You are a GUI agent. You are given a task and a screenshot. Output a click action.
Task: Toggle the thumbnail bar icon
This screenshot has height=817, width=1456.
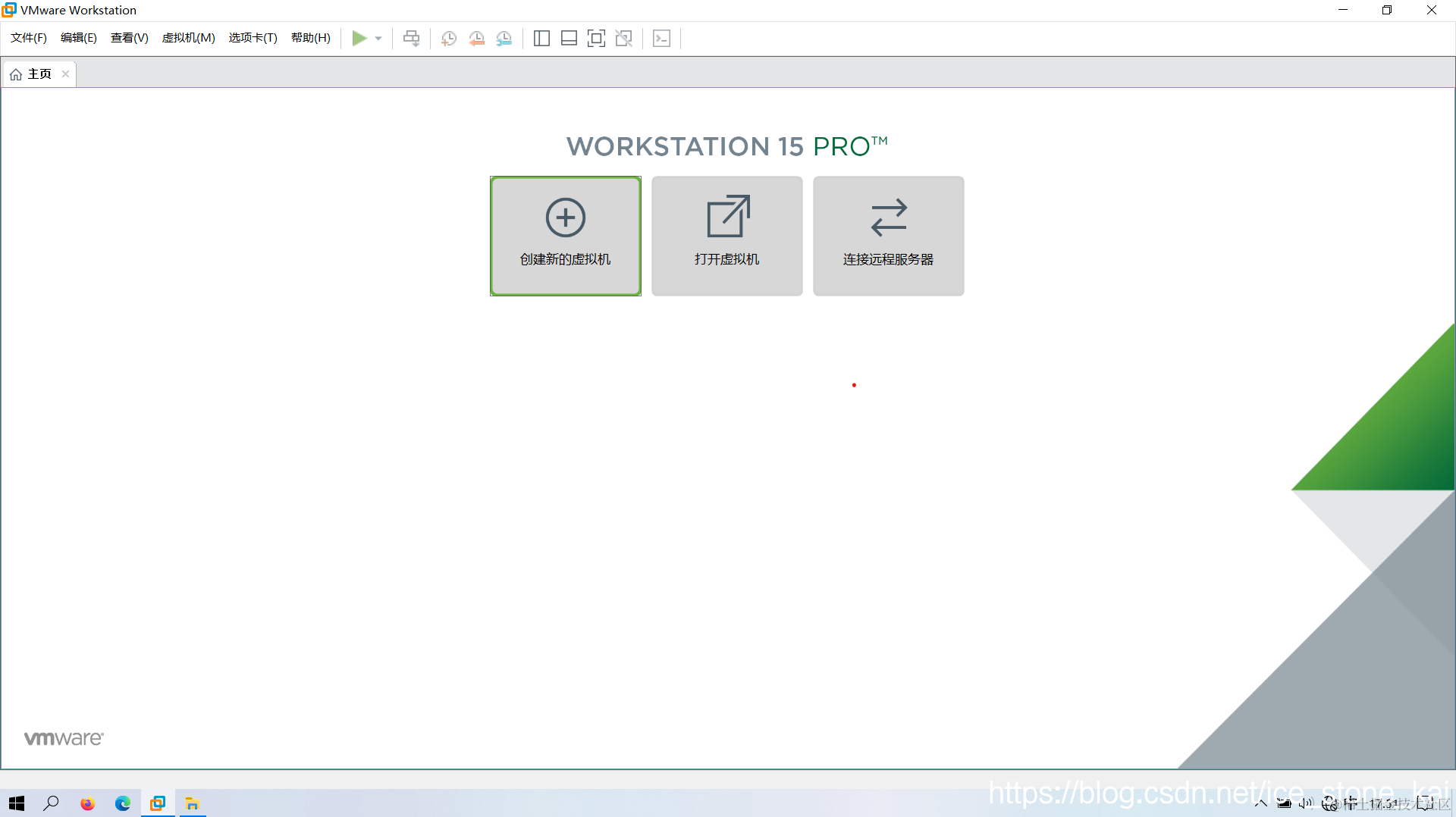pyautogui.click(x=569, y=38)
